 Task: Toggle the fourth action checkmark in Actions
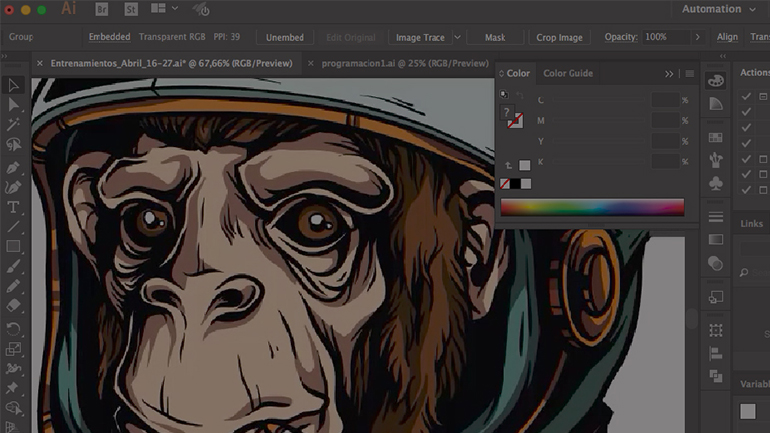click(746, 143)
